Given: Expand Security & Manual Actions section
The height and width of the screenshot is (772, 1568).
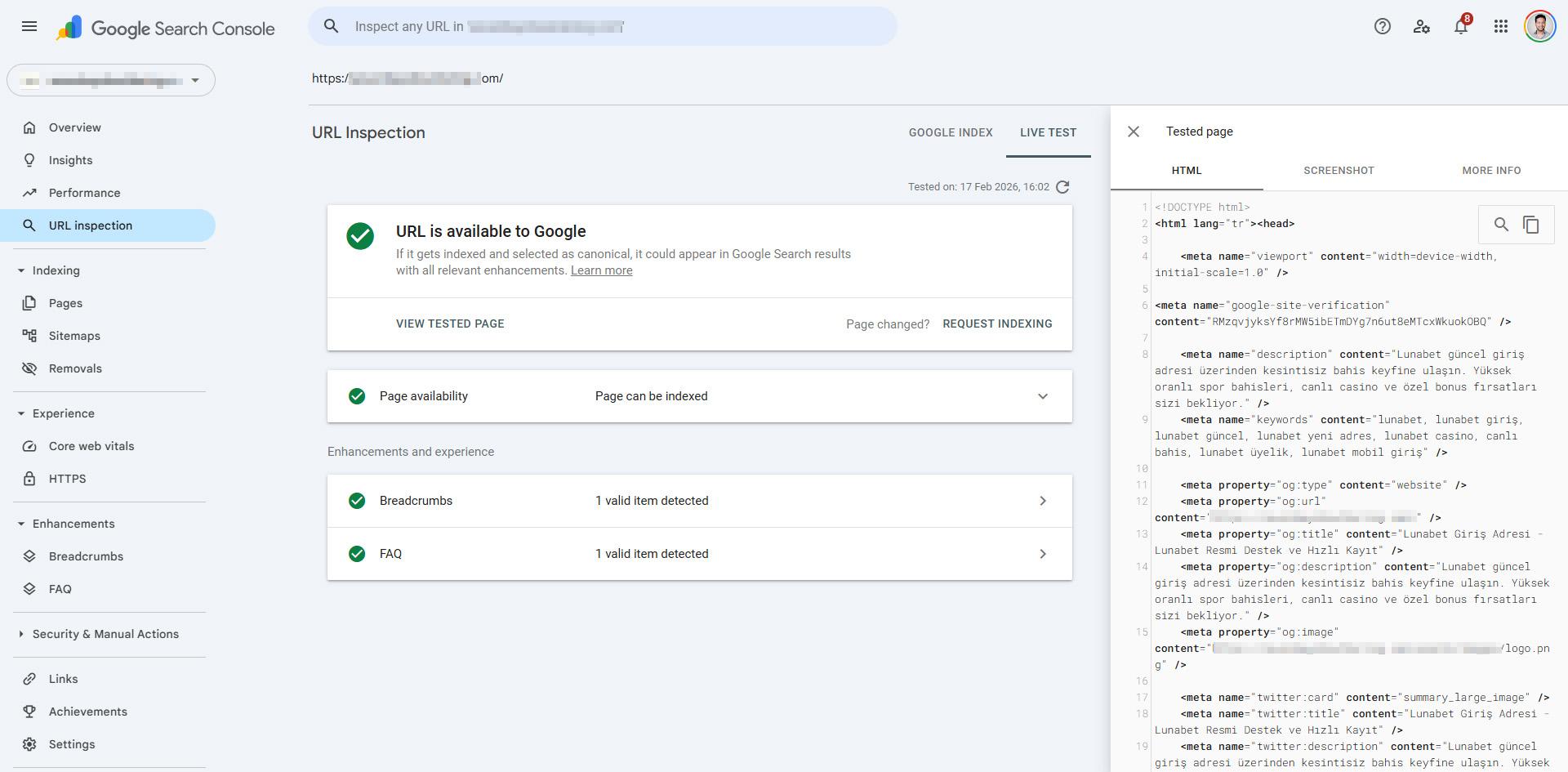Looking at the screenshot, I should [x=21, y=634].
